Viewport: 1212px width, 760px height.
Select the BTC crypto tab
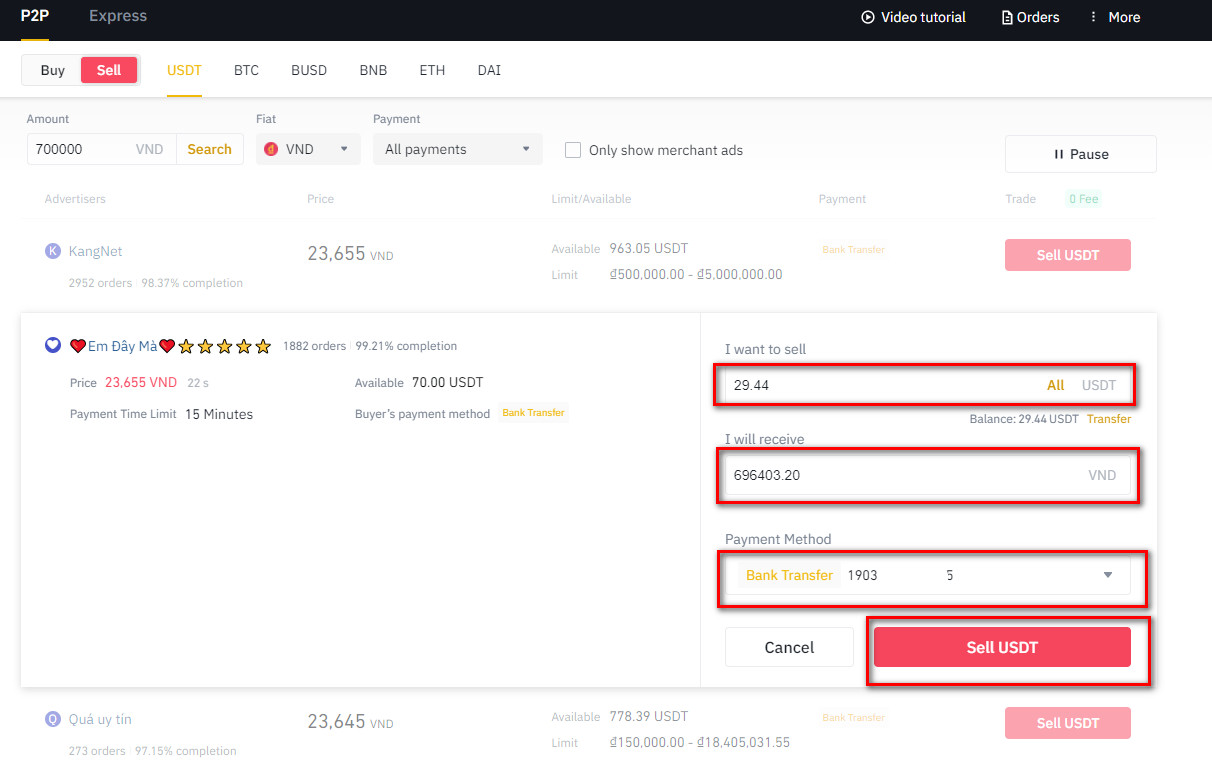[x=246, y=70]
